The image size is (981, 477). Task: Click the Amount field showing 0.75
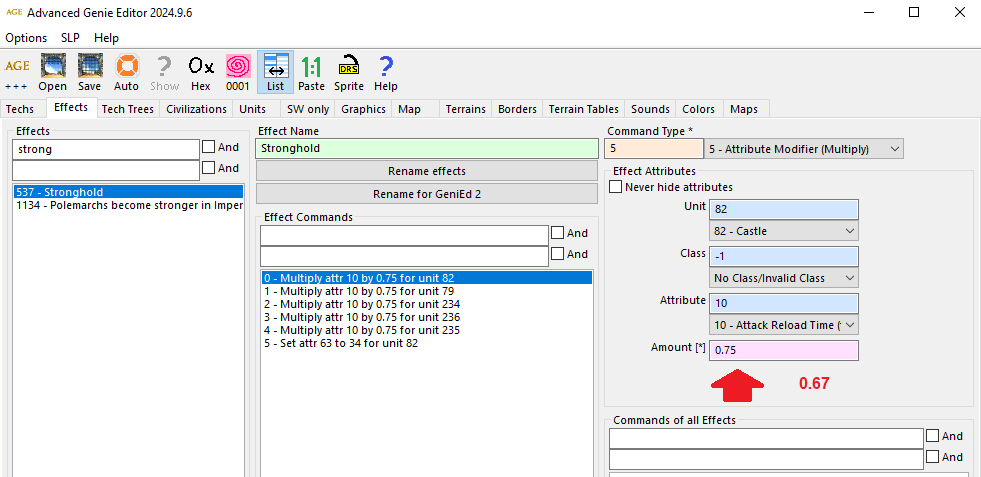pyautogui.click(x=783, y=351)
